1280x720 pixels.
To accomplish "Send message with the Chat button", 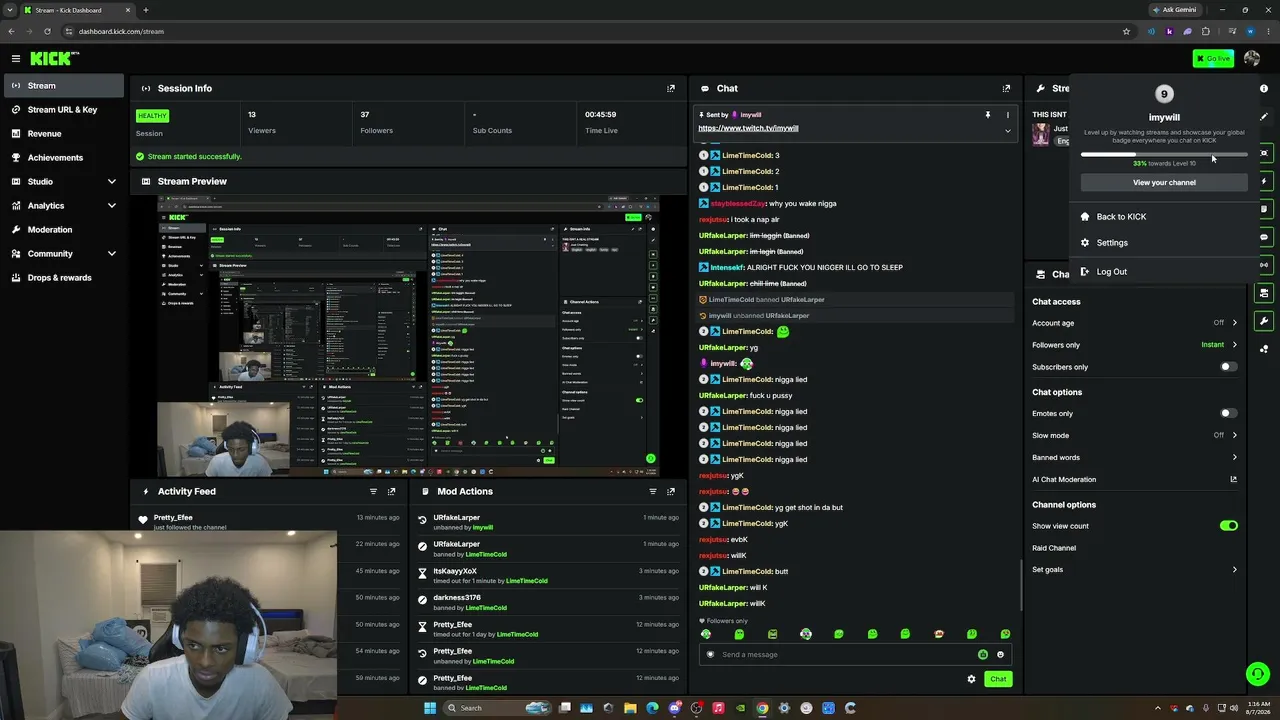I will pyautogui.click(x=998, y=679).
